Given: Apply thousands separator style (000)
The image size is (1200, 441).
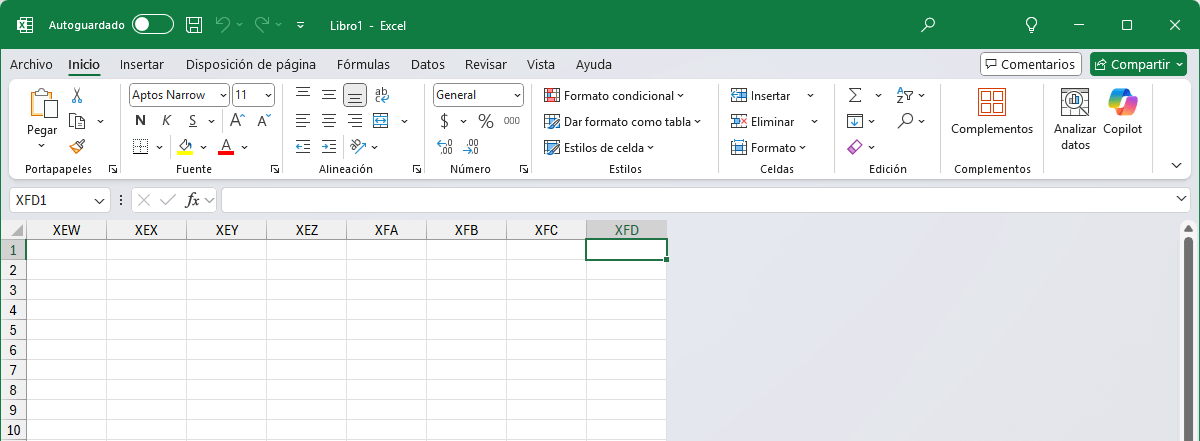Looking at the screenshot, I should point(511,121).
